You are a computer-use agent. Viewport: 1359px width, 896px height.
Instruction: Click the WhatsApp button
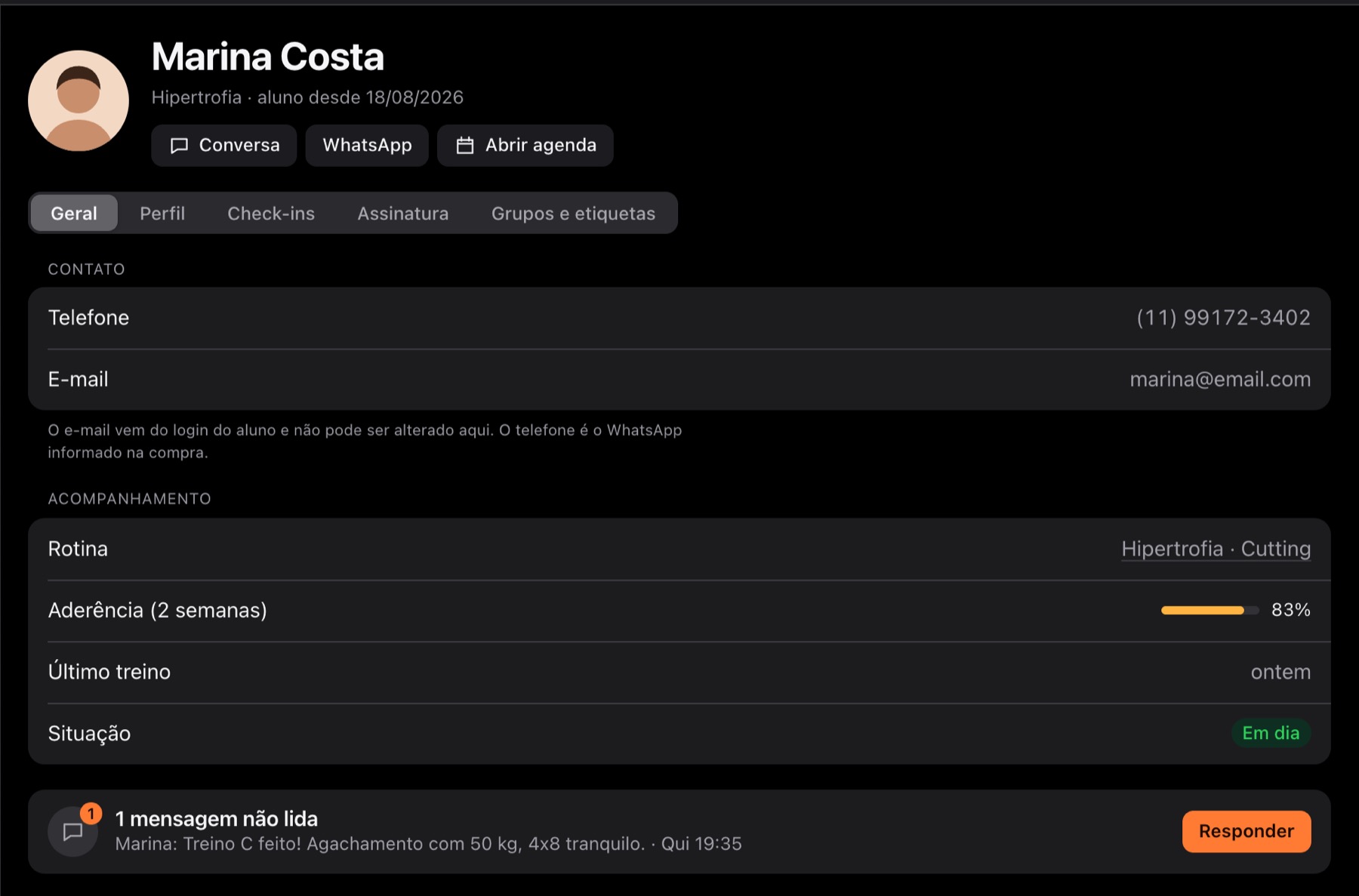pyautogui.click(x=367, y=145)
